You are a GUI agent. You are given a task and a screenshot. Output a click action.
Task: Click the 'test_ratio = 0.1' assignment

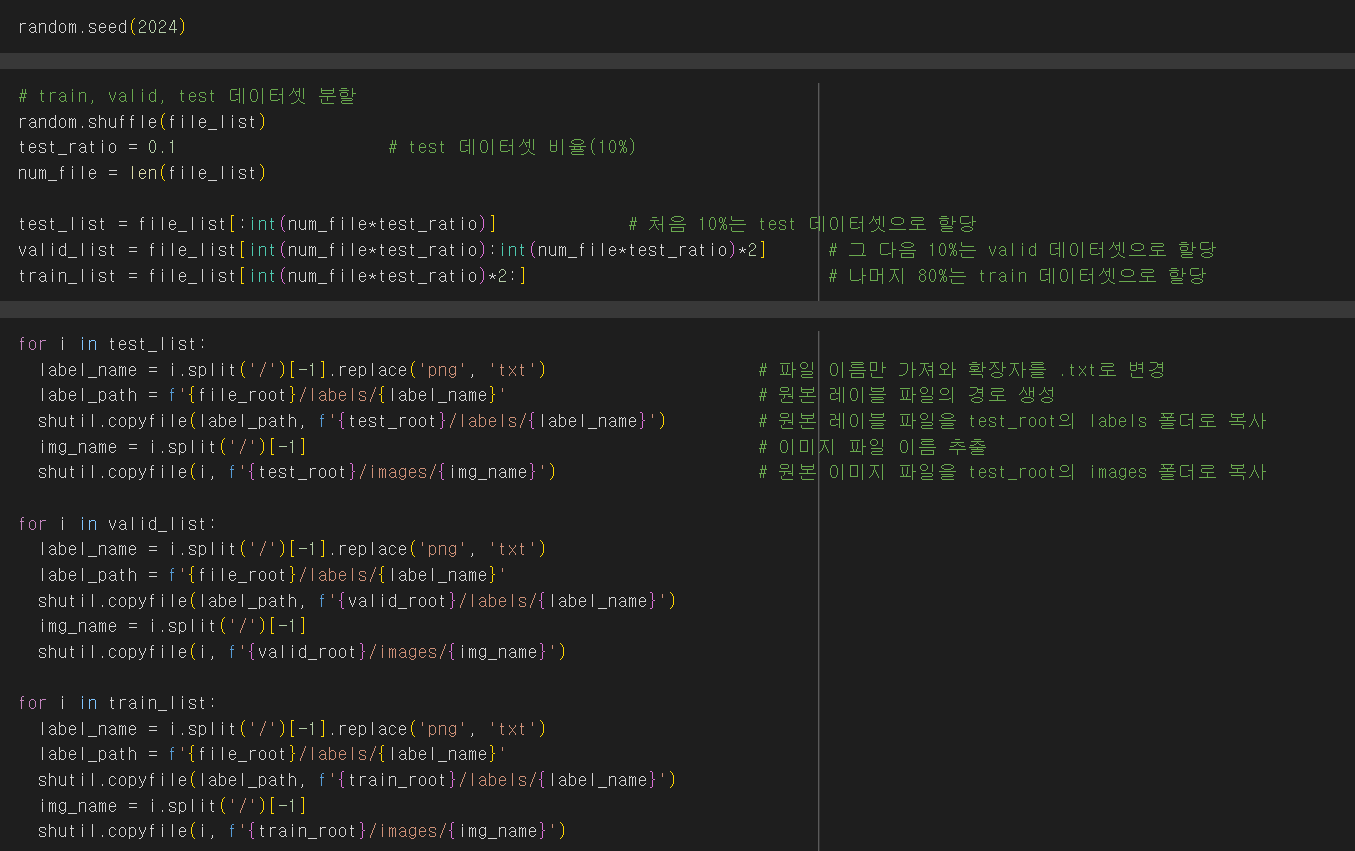pyautogui.click(x=97, y=147)
